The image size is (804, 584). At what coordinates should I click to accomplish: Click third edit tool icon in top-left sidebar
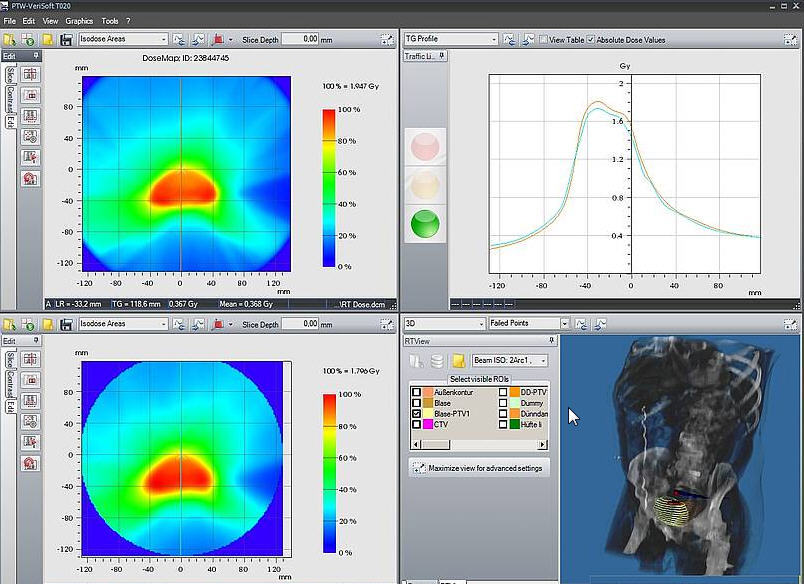point(30,116)
